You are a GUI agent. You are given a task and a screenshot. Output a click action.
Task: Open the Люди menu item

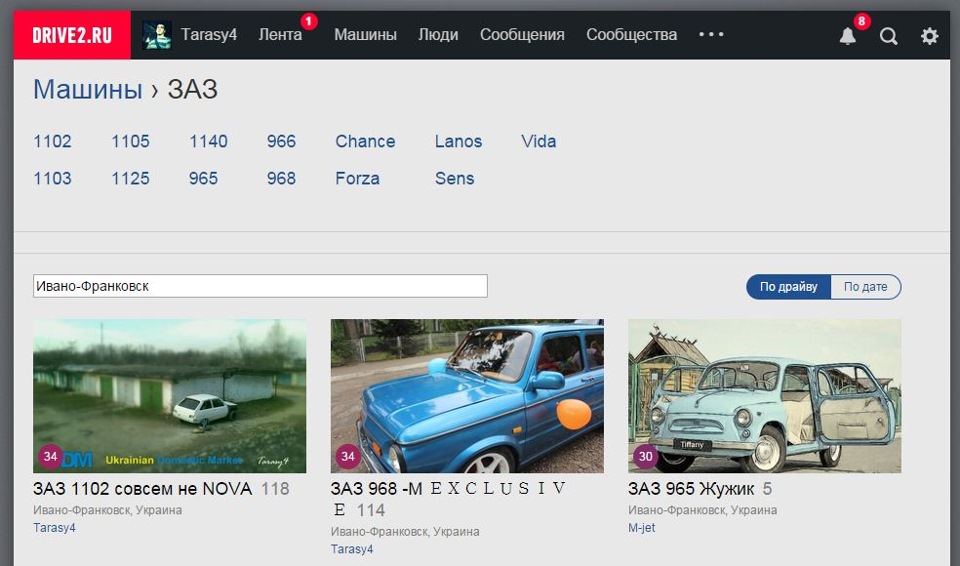(438, 34)
